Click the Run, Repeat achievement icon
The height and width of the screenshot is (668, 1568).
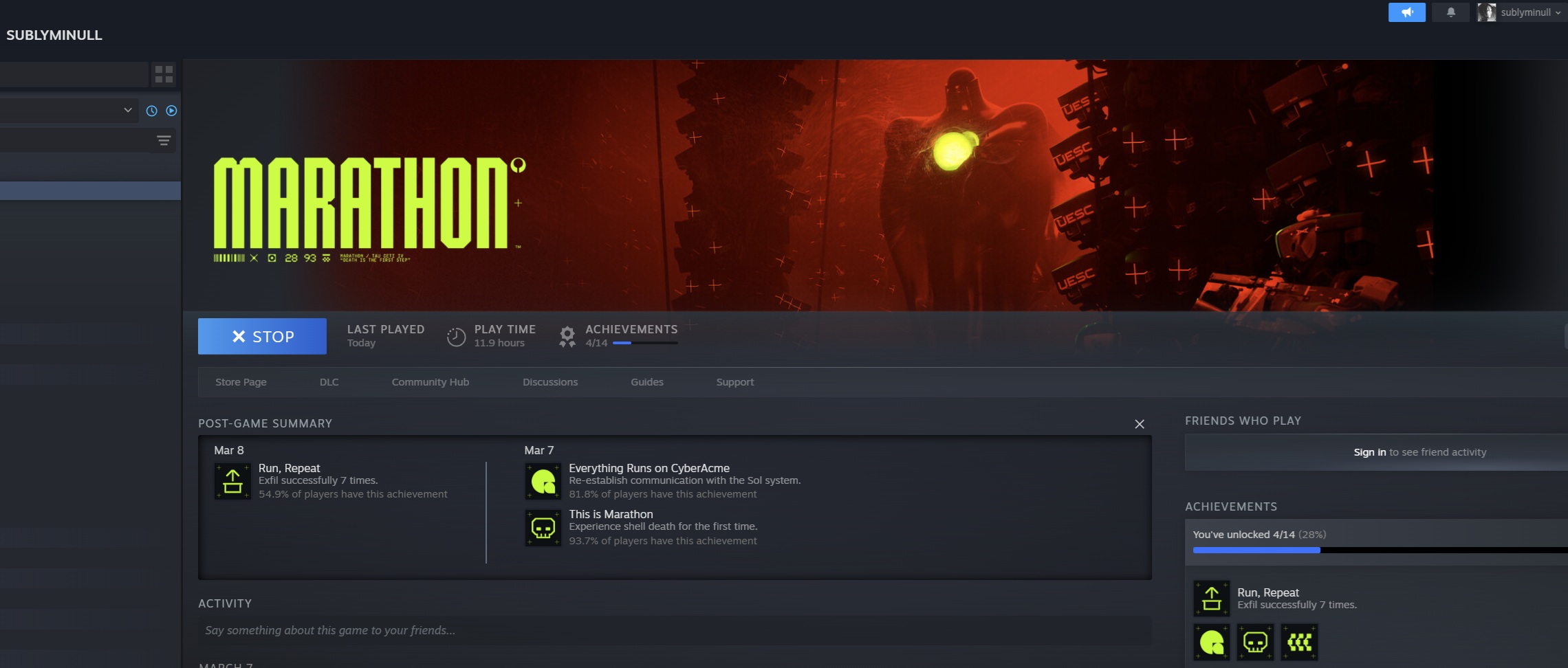click(232, 481)
